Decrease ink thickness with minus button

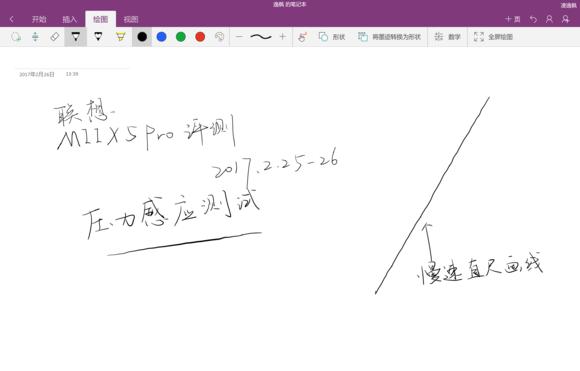pyautogui.click(x=240, y=37)
